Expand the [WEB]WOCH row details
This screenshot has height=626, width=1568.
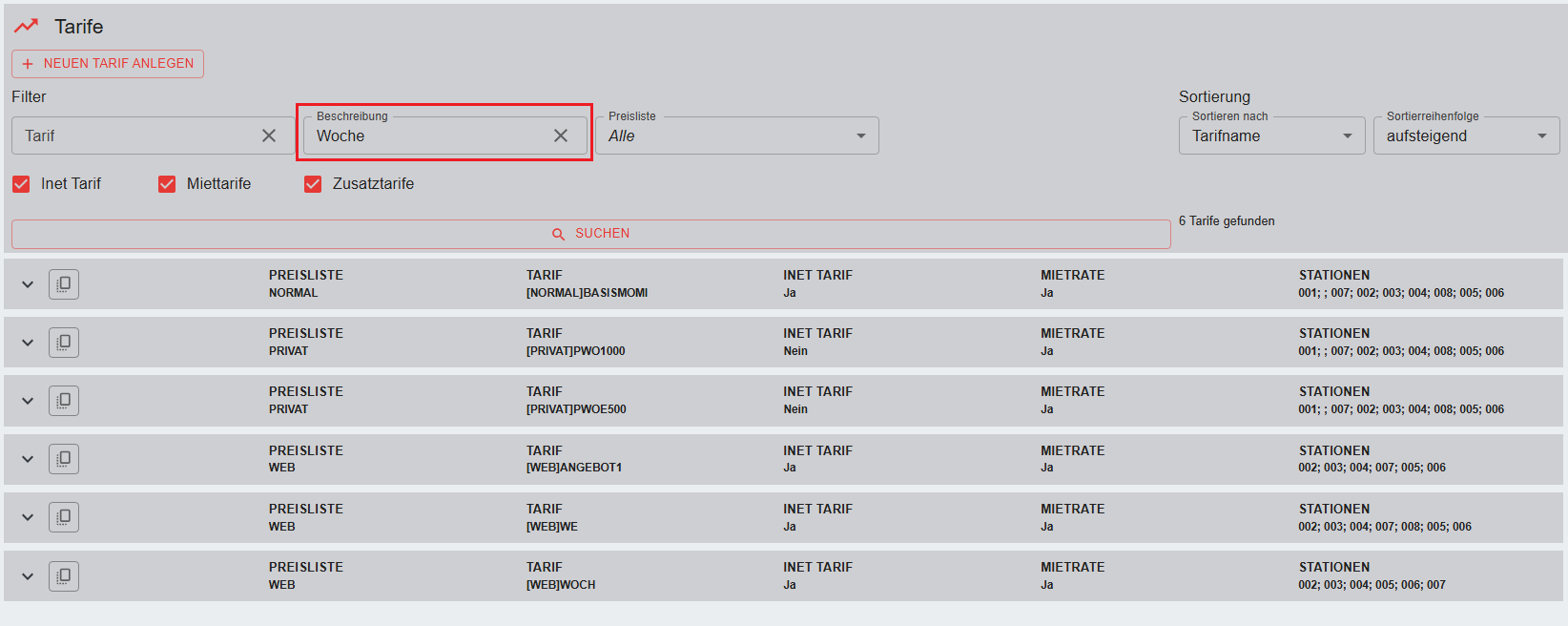point(28,576)
